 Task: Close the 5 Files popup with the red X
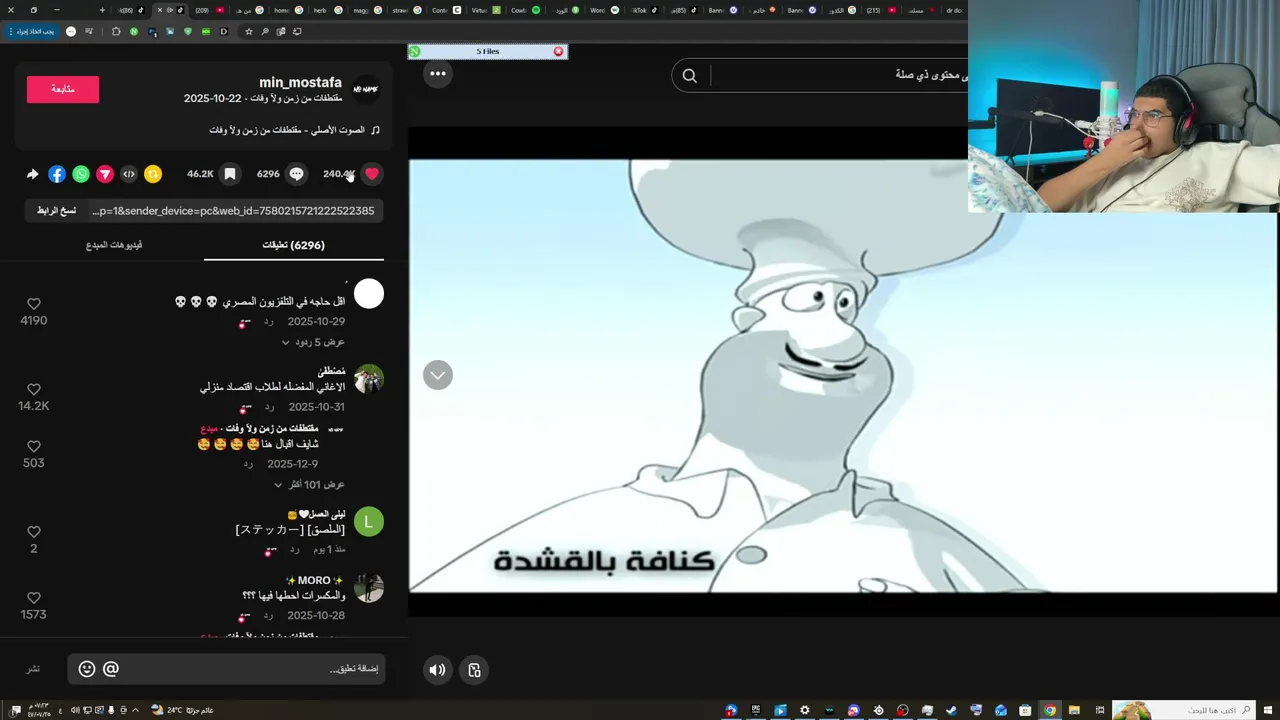558,51
